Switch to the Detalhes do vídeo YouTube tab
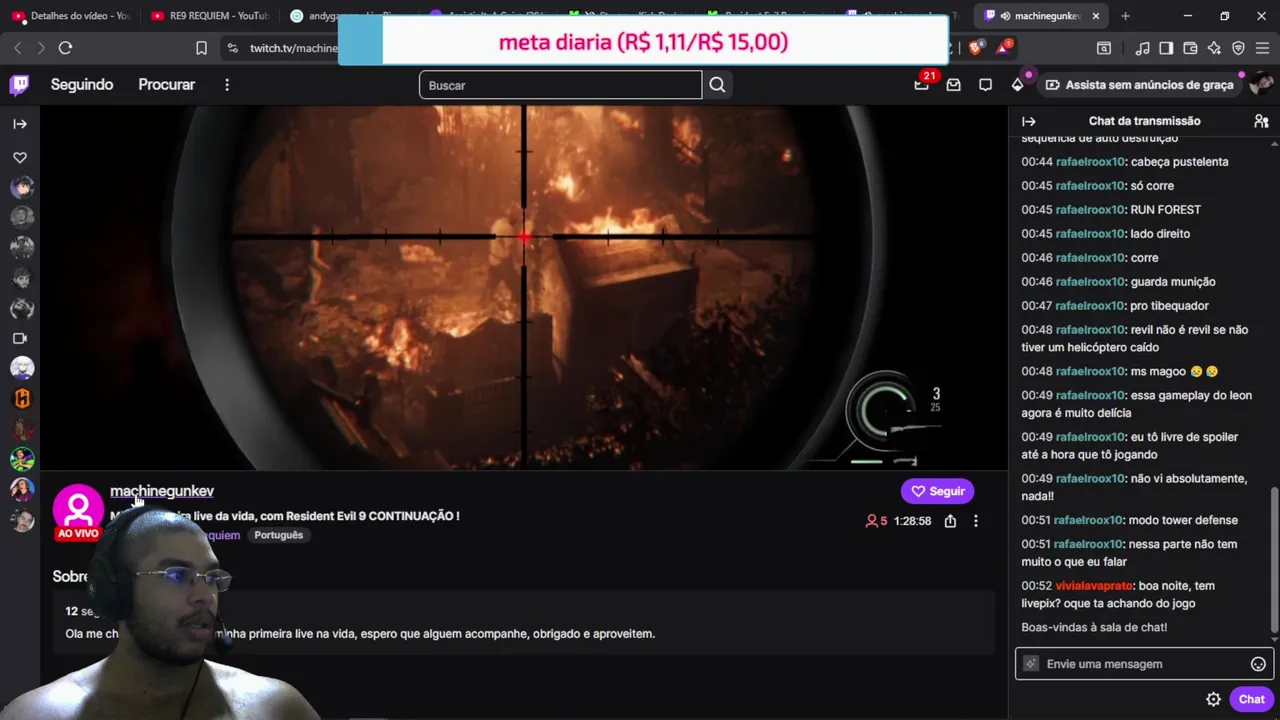Viewport: 1280px width, 720px height. click(70, 16)
